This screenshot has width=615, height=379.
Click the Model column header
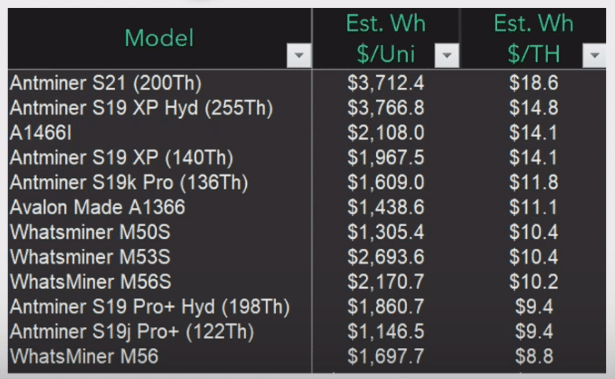pyautogui.click(x=160, y=38)
